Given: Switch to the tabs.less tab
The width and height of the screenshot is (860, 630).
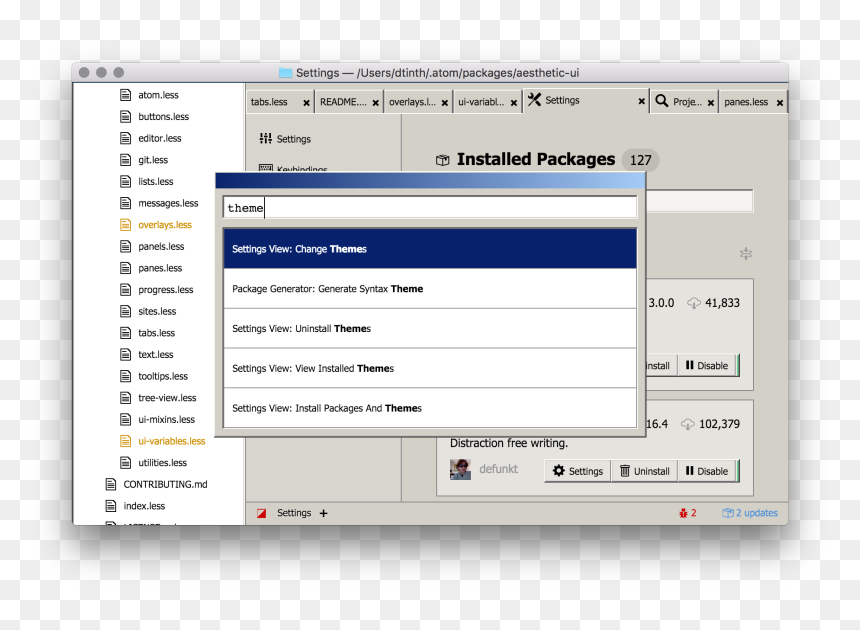Looking at the screenshot, I should click(280, 102).
